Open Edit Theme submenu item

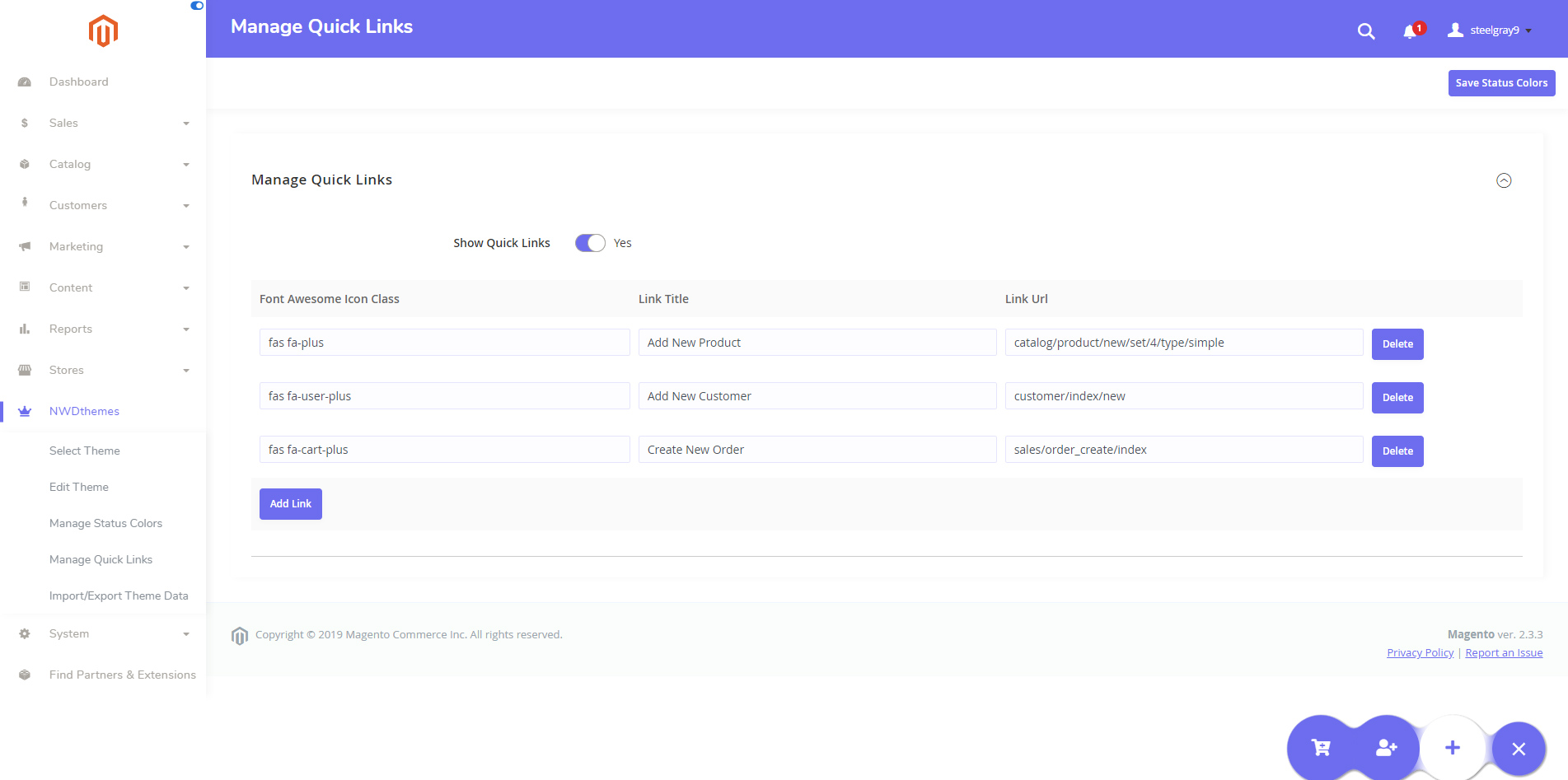(x=79, y=487)
